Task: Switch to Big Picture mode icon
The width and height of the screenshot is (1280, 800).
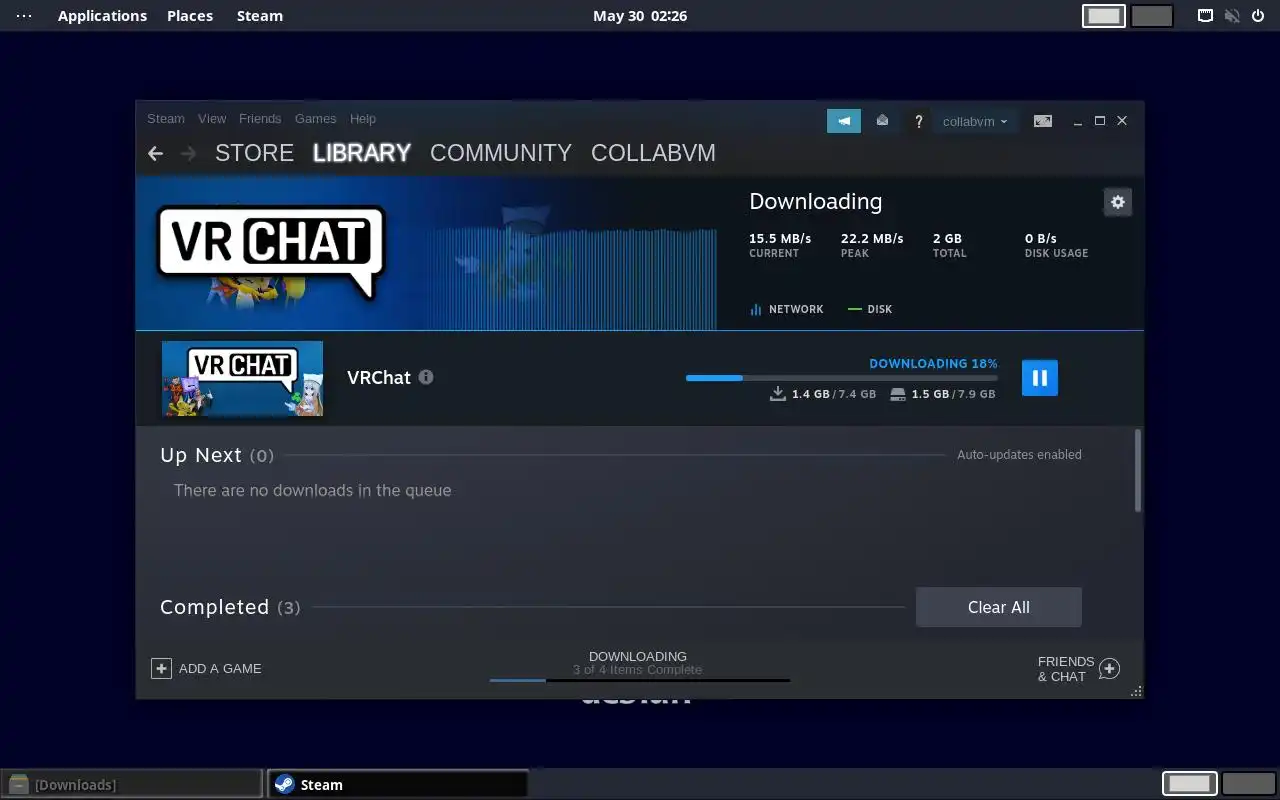Action: pos(1043,121)
